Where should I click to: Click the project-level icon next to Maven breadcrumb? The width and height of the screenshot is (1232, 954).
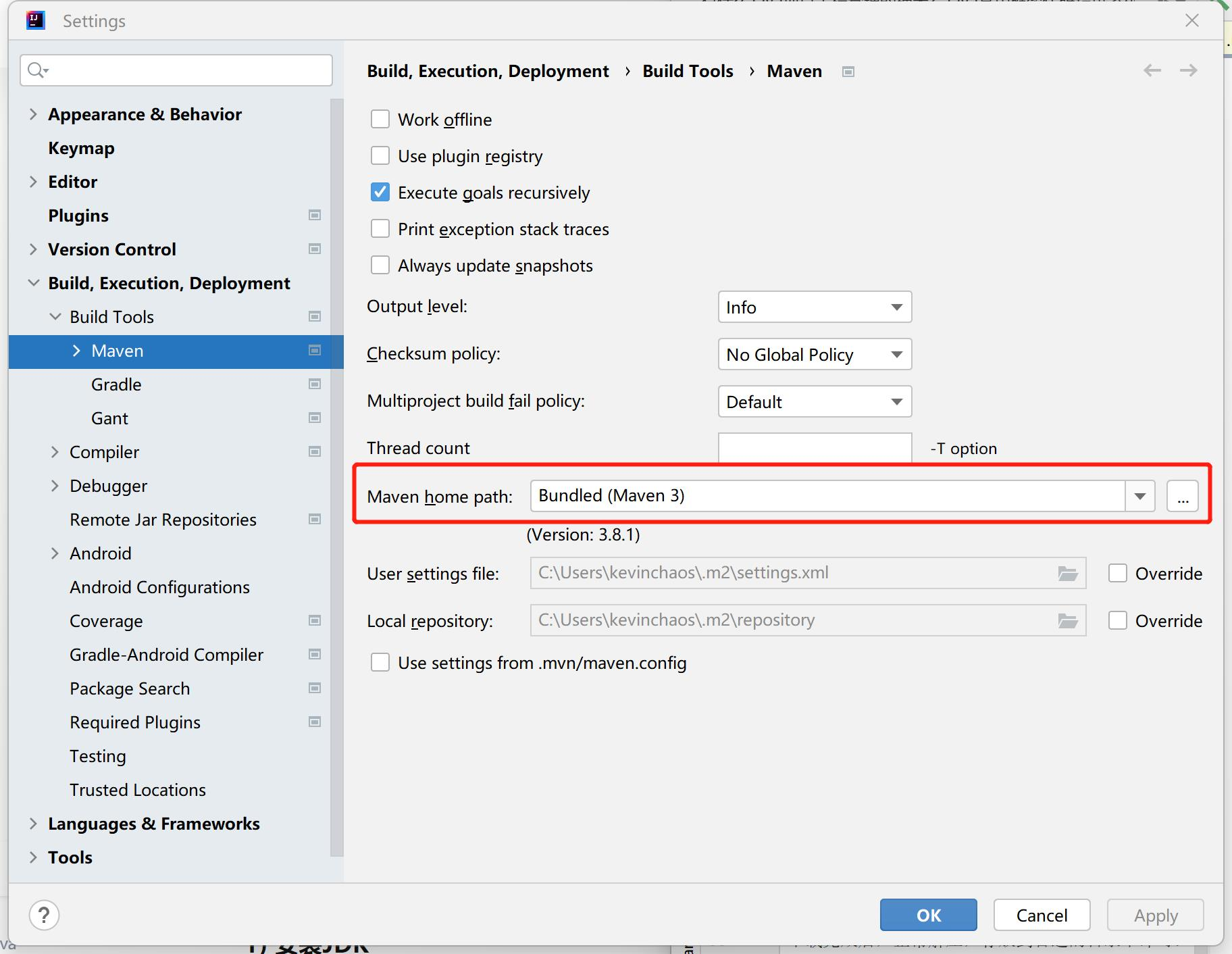848,72
